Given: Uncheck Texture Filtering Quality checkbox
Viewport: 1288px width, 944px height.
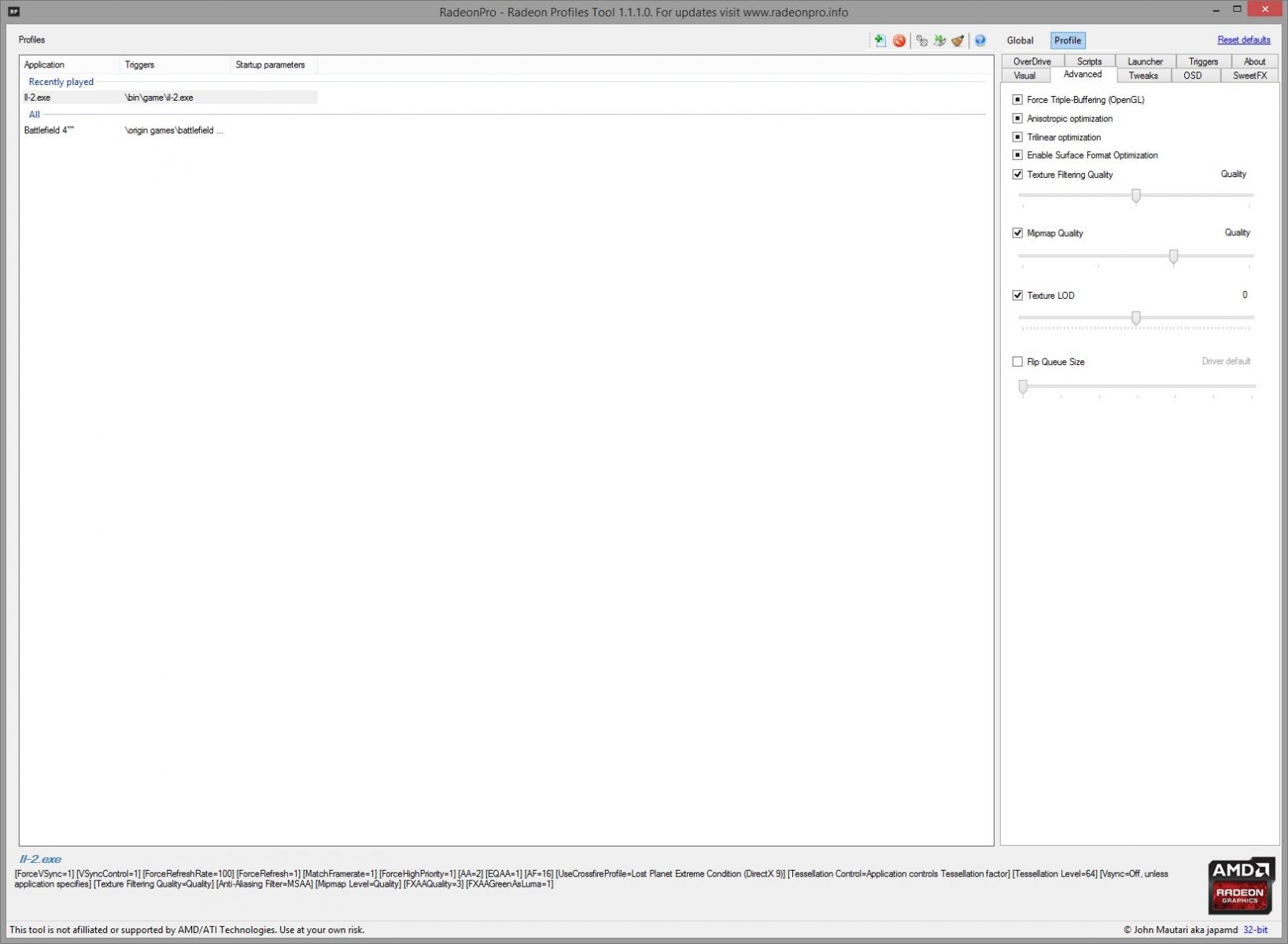Looking at the screenshot, I should (1017, 175).
